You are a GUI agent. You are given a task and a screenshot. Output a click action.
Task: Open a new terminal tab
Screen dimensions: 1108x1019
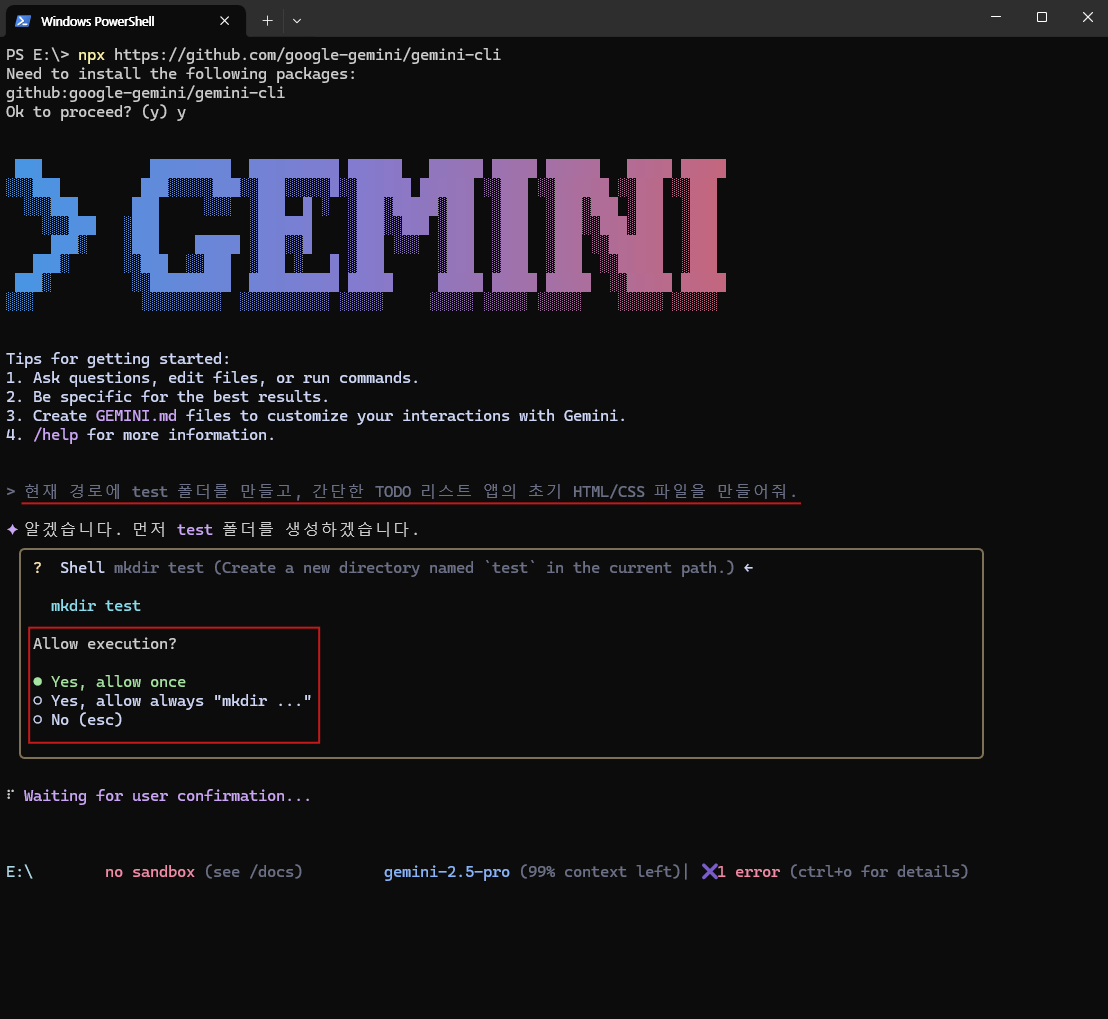pos(267,21)
